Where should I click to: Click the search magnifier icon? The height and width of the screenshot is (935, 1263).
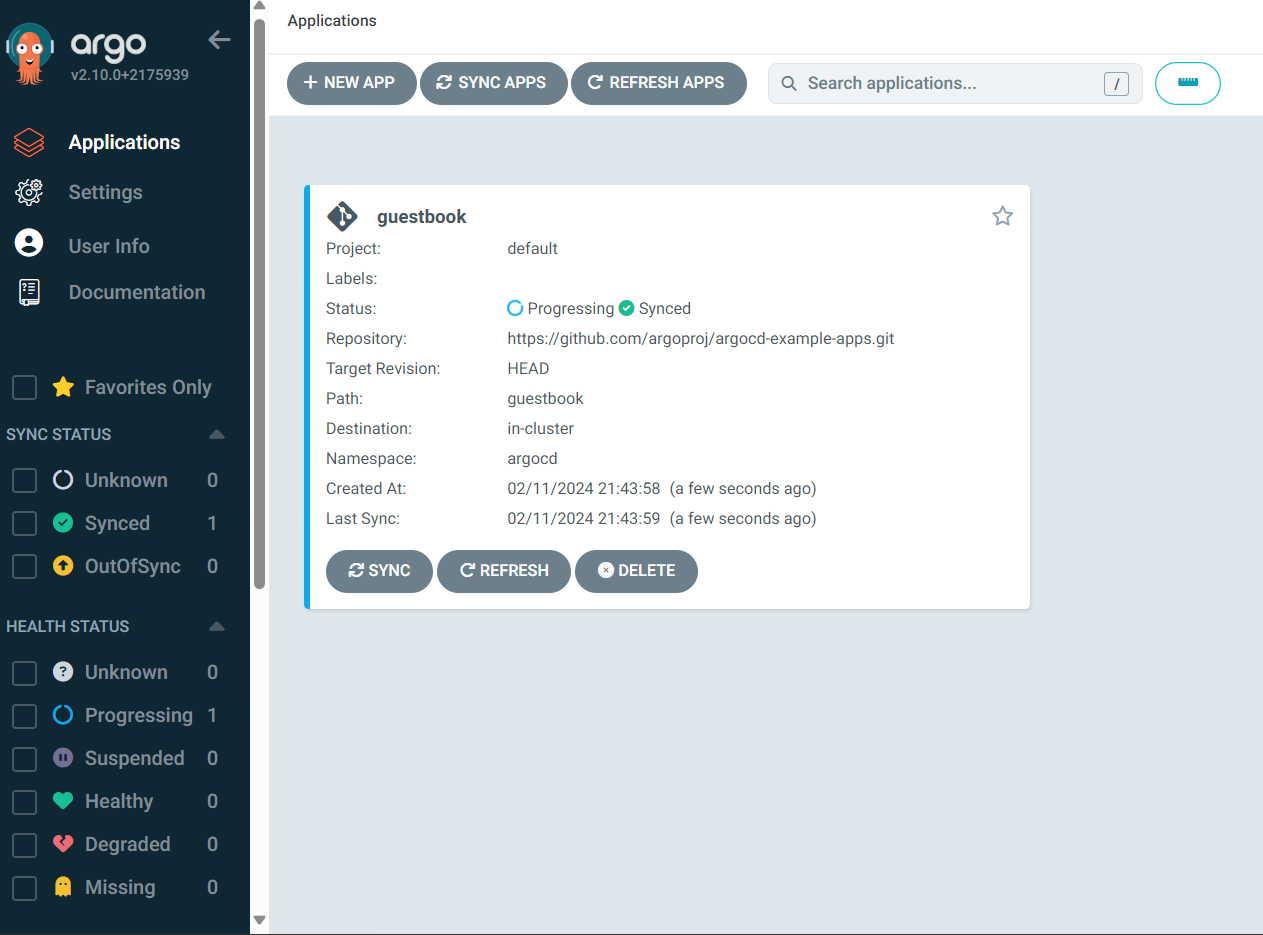click(789, 84)
